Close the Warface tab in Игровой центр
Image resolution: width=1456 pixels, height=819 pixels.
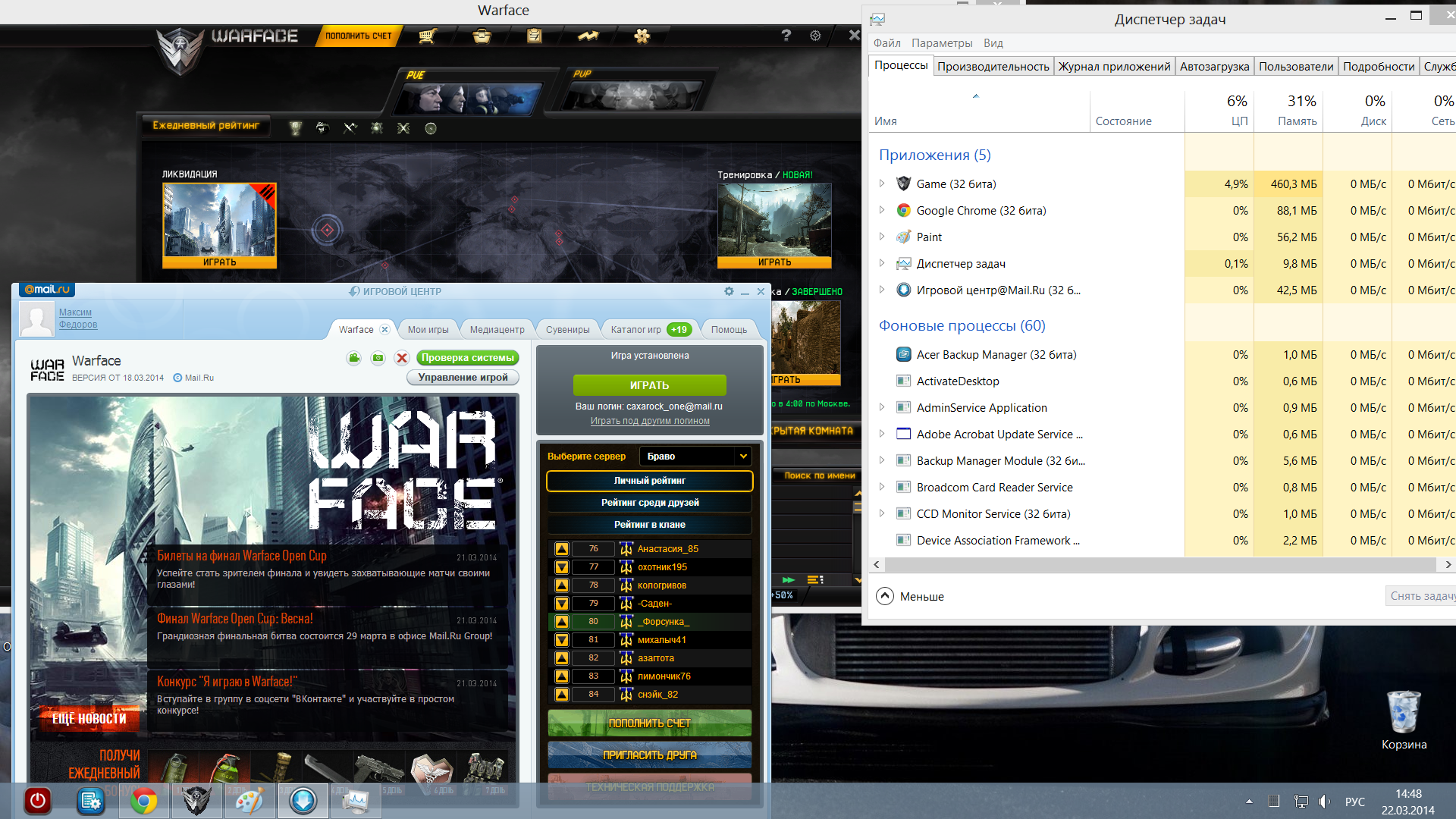[384, 329]
